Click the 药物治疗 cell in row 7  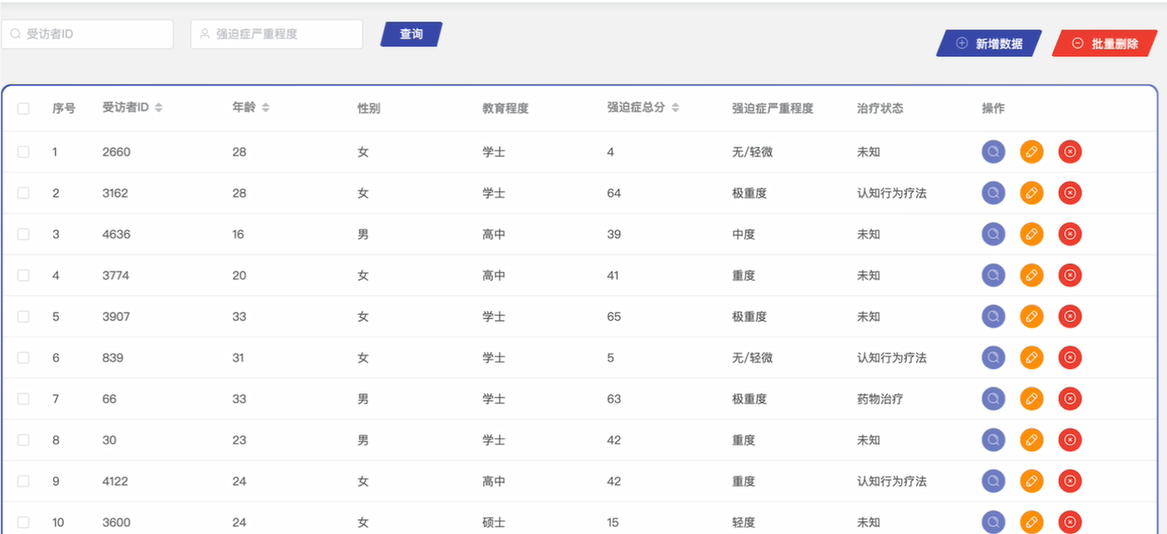click(x=880, y=399)
